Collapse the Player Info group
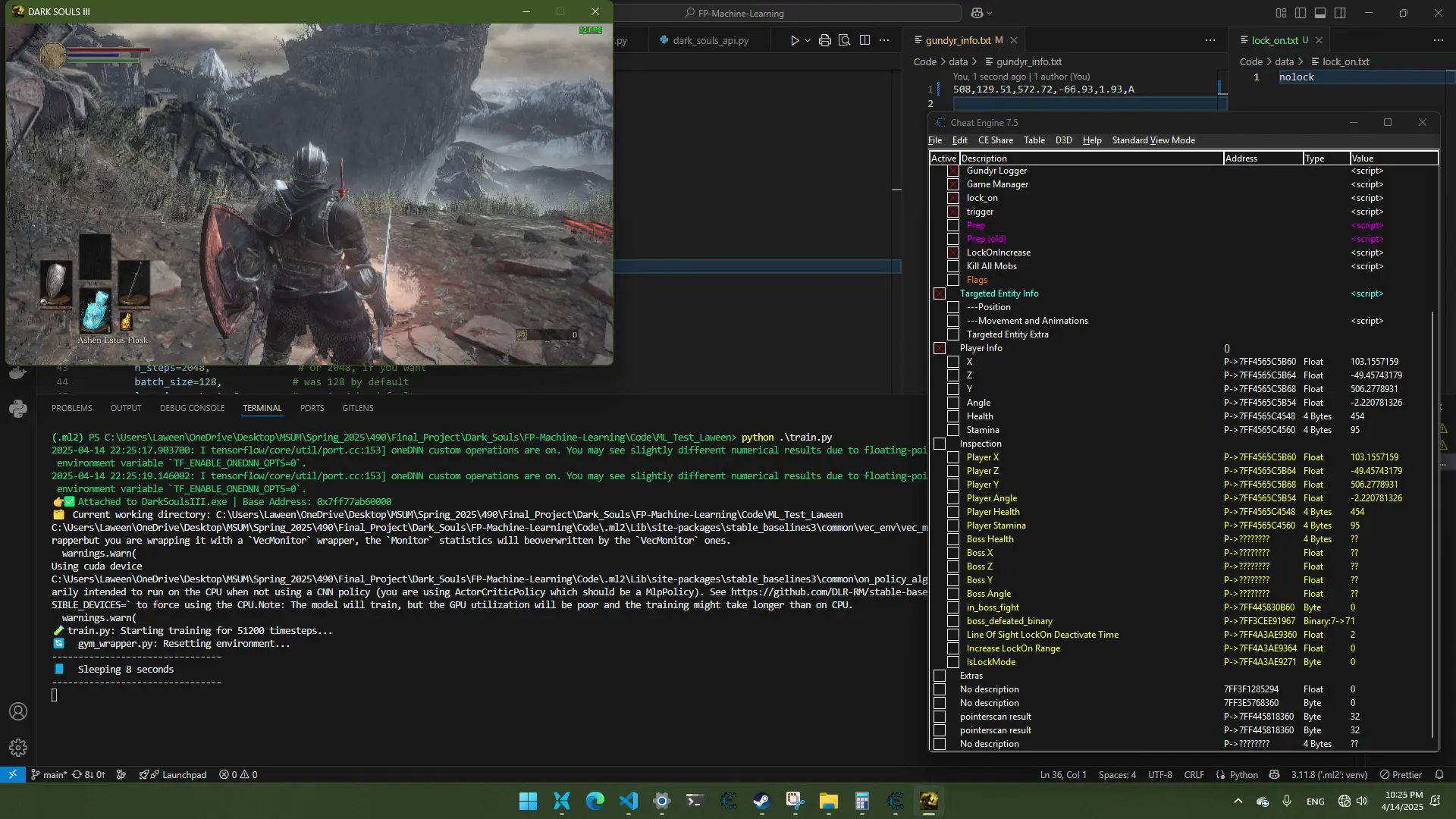The height and width of the screenshot is (819, 1456). coord(940,348)
